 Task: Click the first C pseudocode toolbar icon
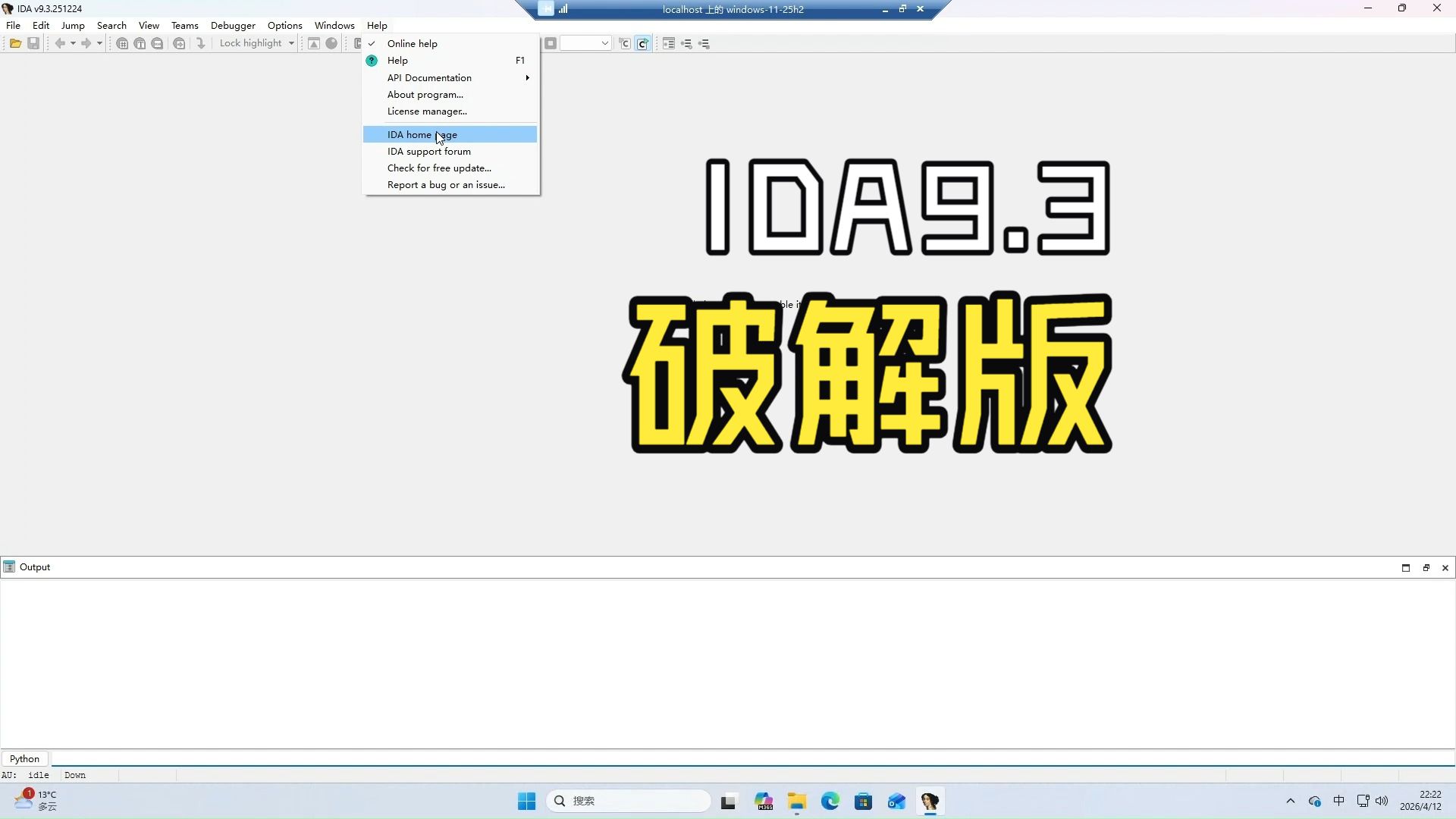point(625,43)
